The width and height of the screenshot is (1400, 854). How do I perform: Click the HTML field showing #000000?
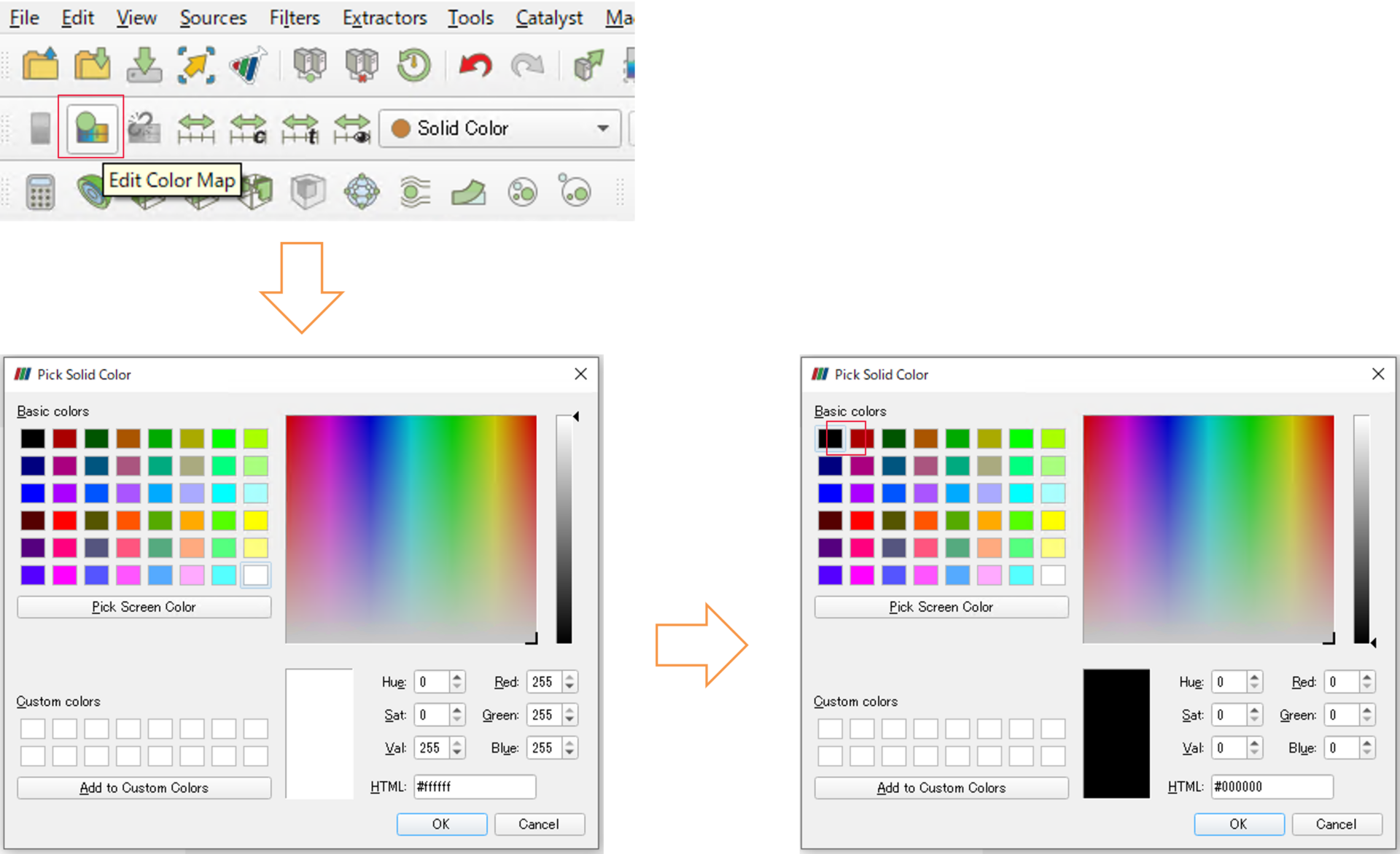1272,787
